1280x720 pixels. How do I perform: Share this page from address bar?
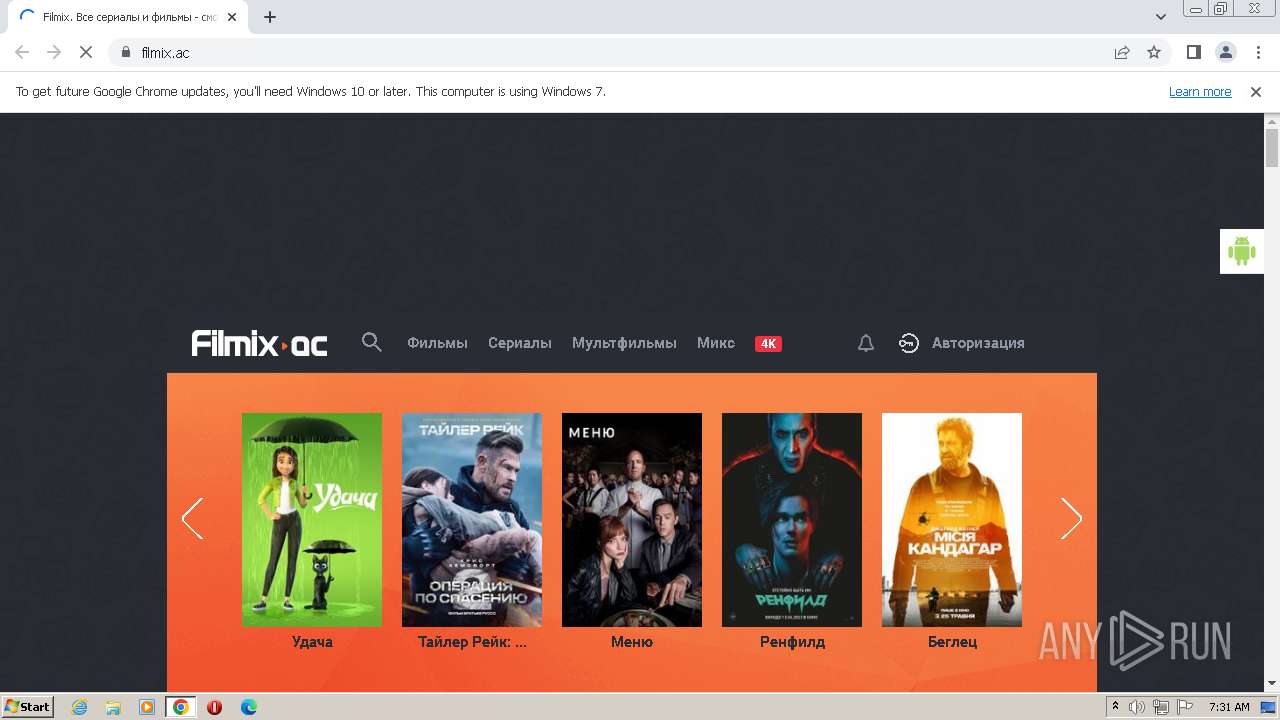1122,52
